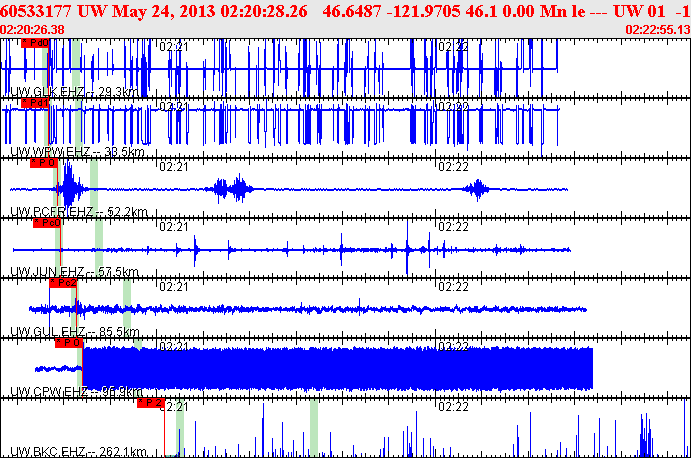691x458 pixels.
Task: Click the end time 02:22:55.13 in header
Action: tap(657, 30)
